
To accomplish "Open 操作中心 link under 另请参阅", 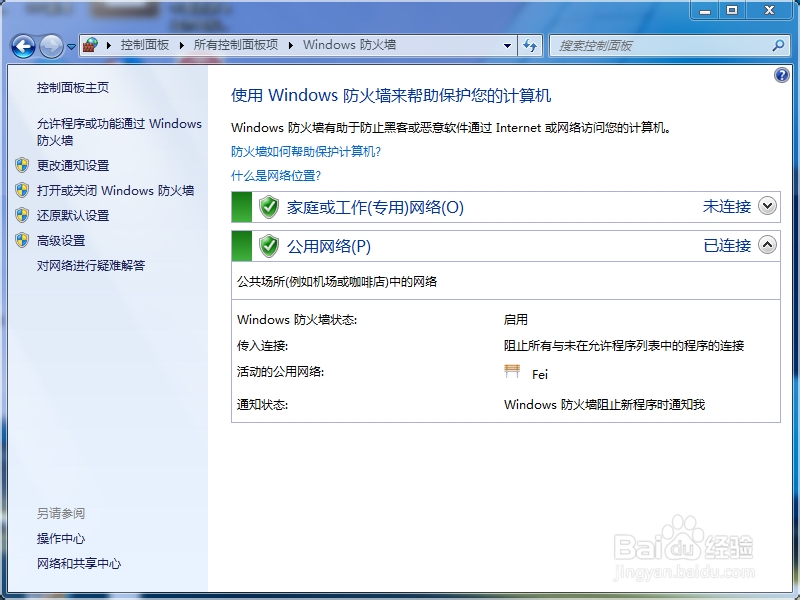I will point(61,538).
